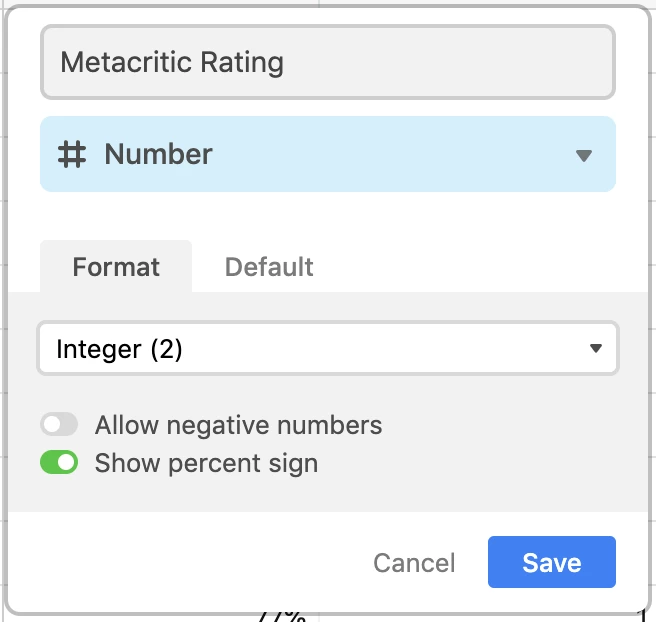Click the 77% cell behind the dialog
The image size is (656, 622).
(282, 618)
